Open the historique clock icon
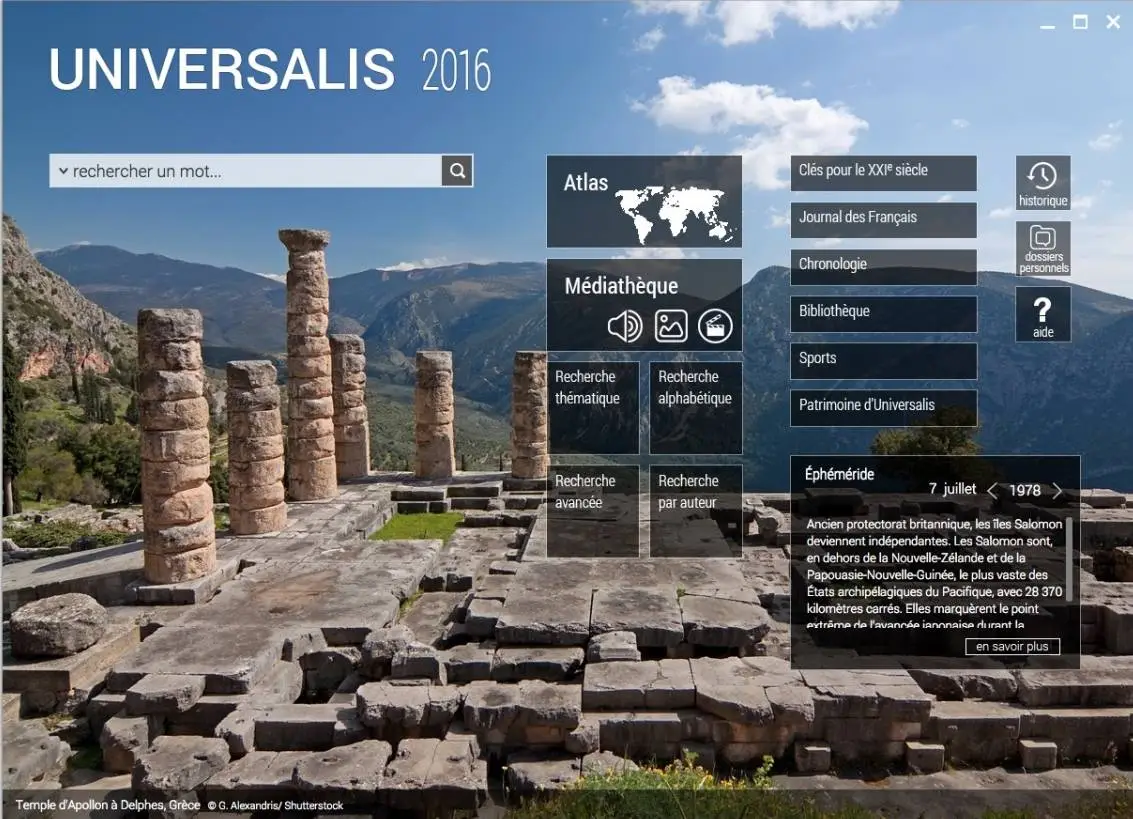Image resolution: width=1133 pixels, height=819 pixels. [x=1043, y=182]
